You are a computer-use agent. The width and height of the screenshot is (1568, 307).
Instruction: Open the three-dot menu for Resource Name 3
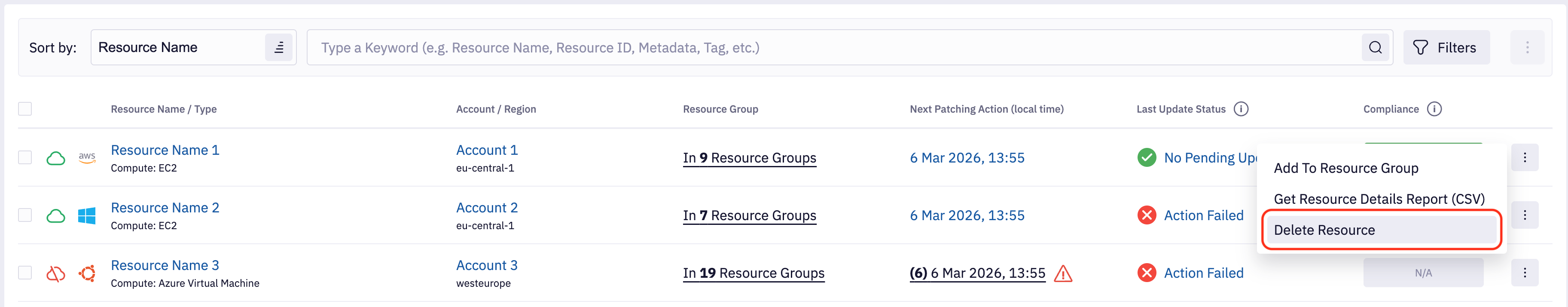tap(1524, 273)
